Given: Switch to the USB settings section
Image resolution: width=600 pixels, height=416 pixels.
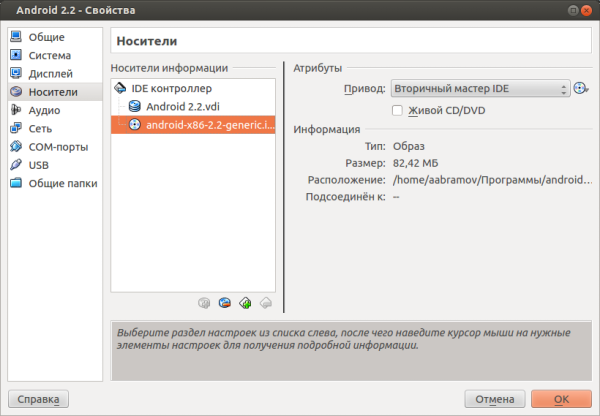Looking at the screenshot, I should click(x=39, y=164).
